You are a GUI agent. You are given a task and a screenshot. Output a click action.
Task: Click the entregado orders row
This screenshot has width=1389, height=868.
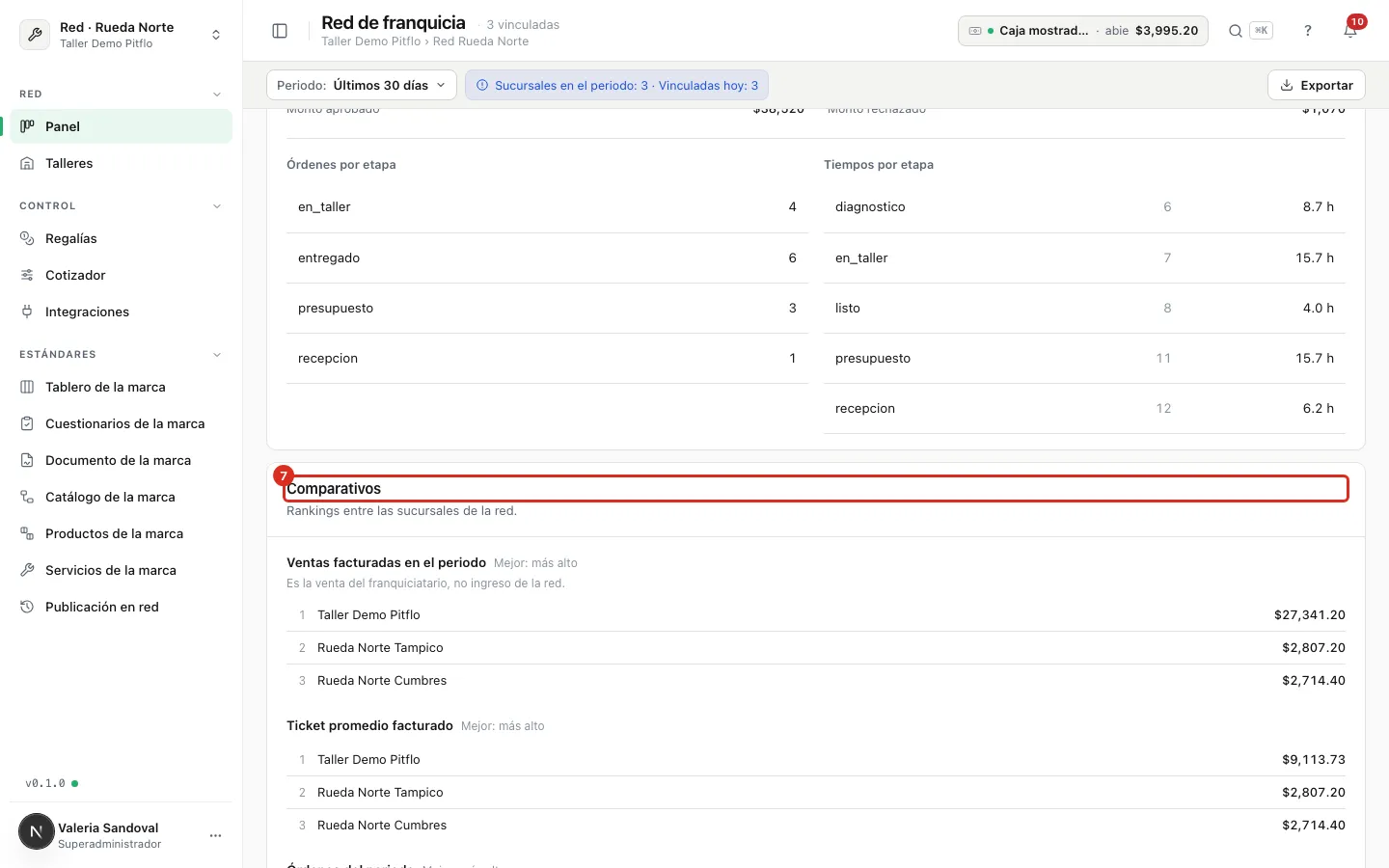pos(547,258)
